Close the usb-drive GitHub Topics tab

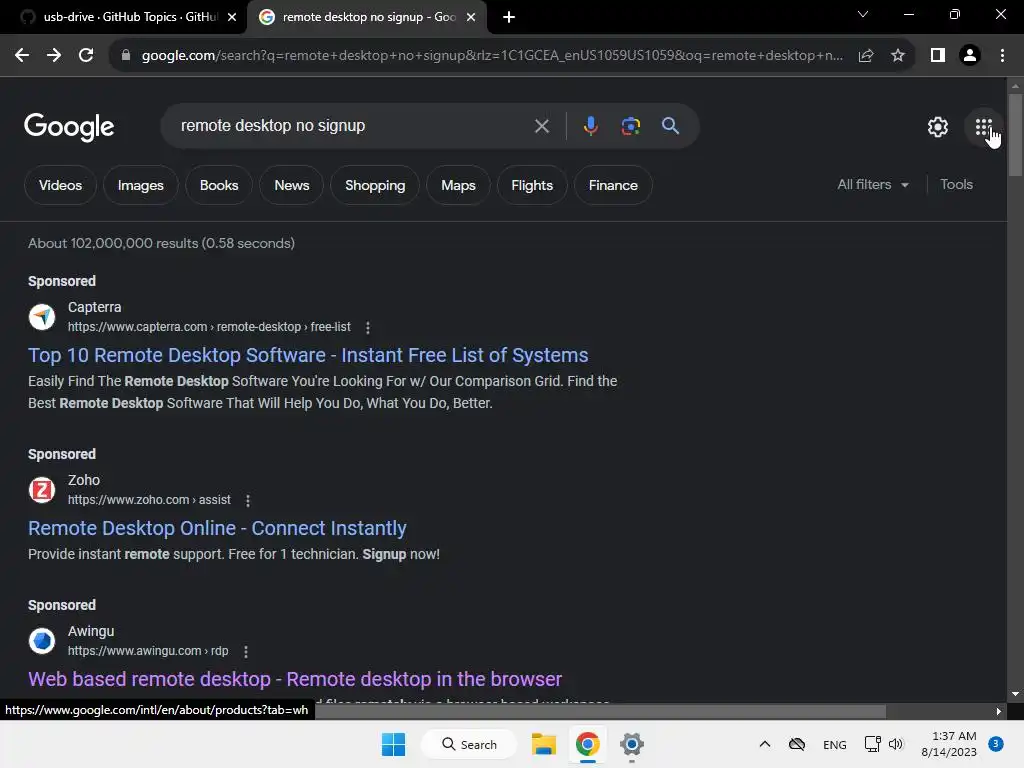[232, 17]
